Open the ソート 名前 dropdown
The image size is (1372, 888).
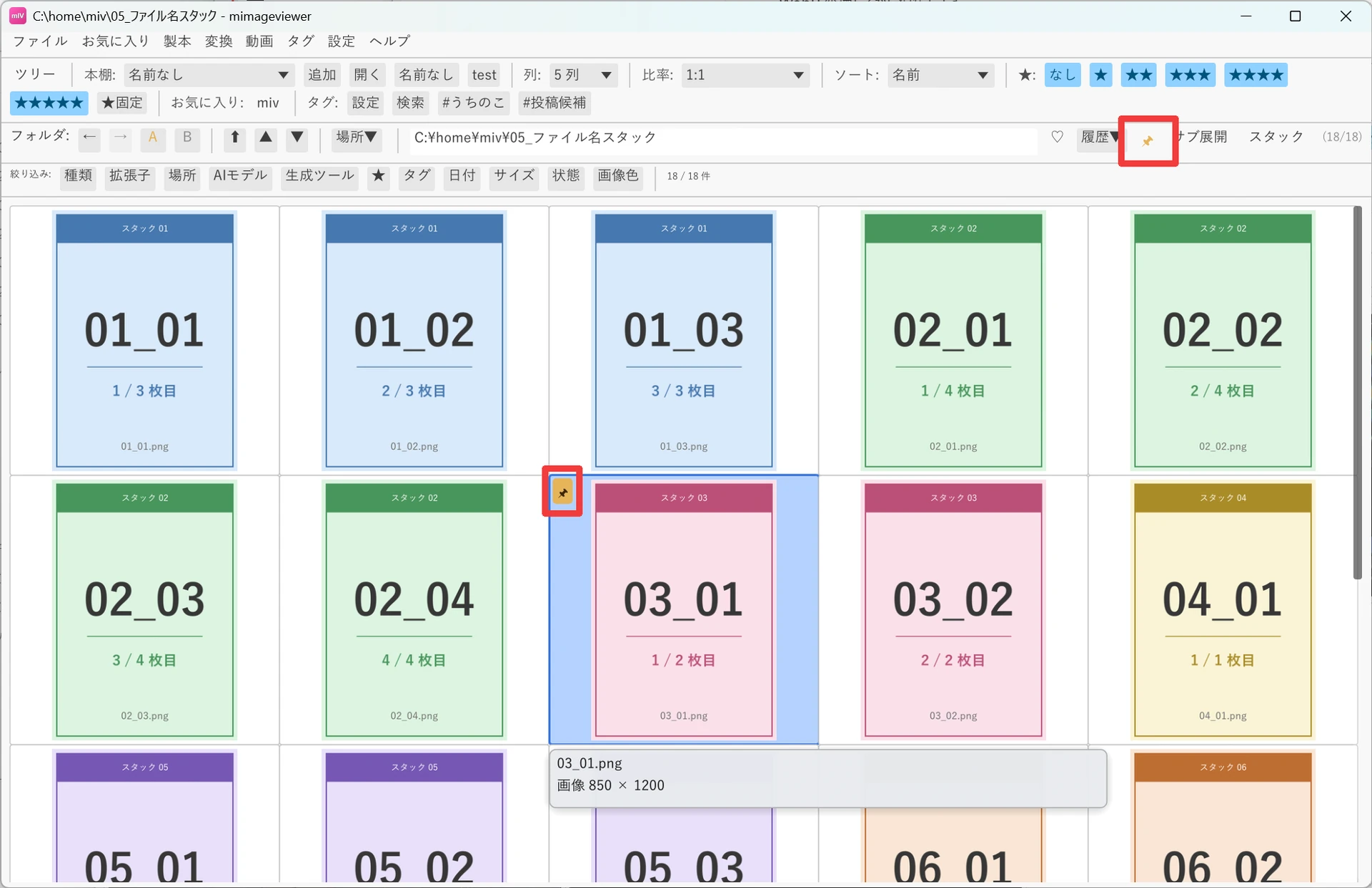pos(940,75)
